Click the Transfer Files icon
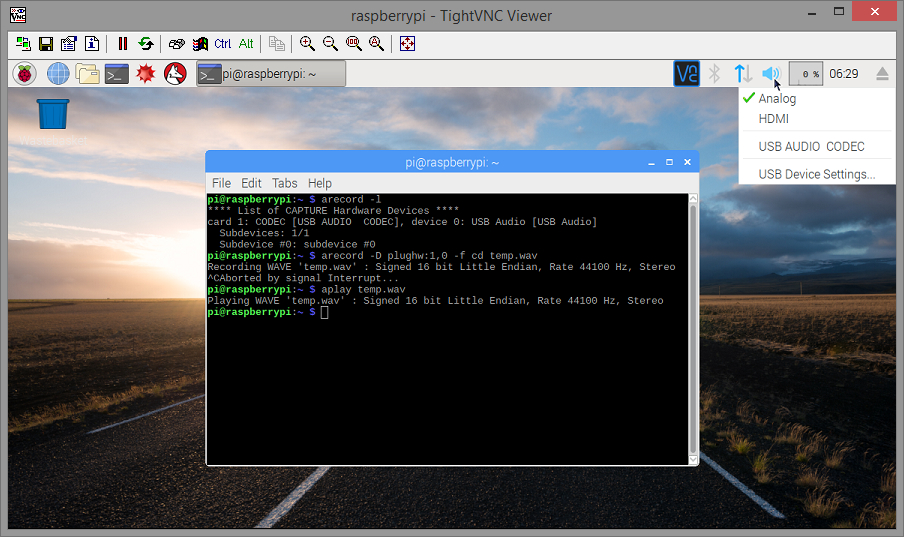 point(277,44)
